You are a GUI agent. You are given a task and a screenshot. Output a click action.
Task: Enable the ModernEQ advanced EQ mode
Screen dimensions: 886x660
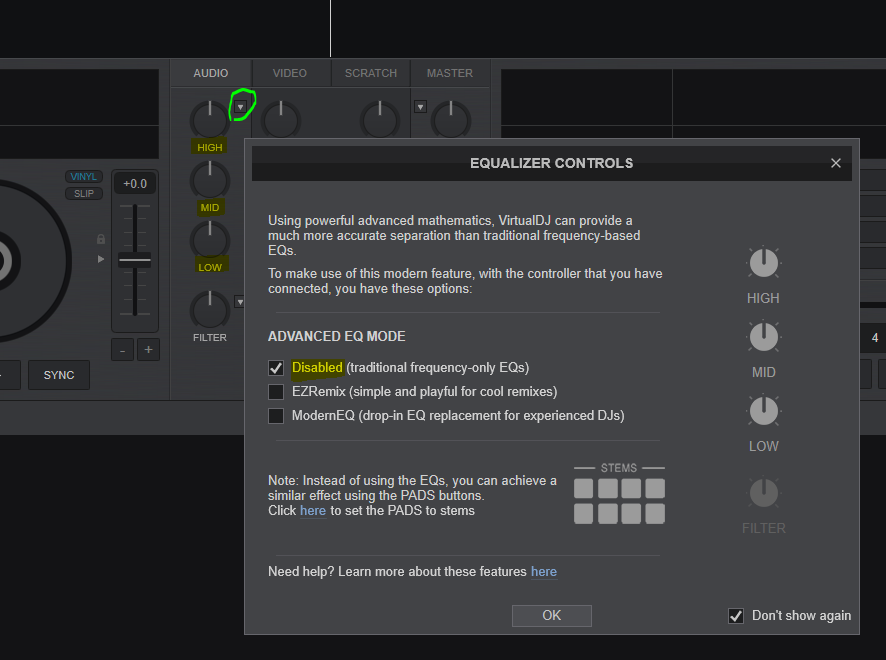[276, 416]
